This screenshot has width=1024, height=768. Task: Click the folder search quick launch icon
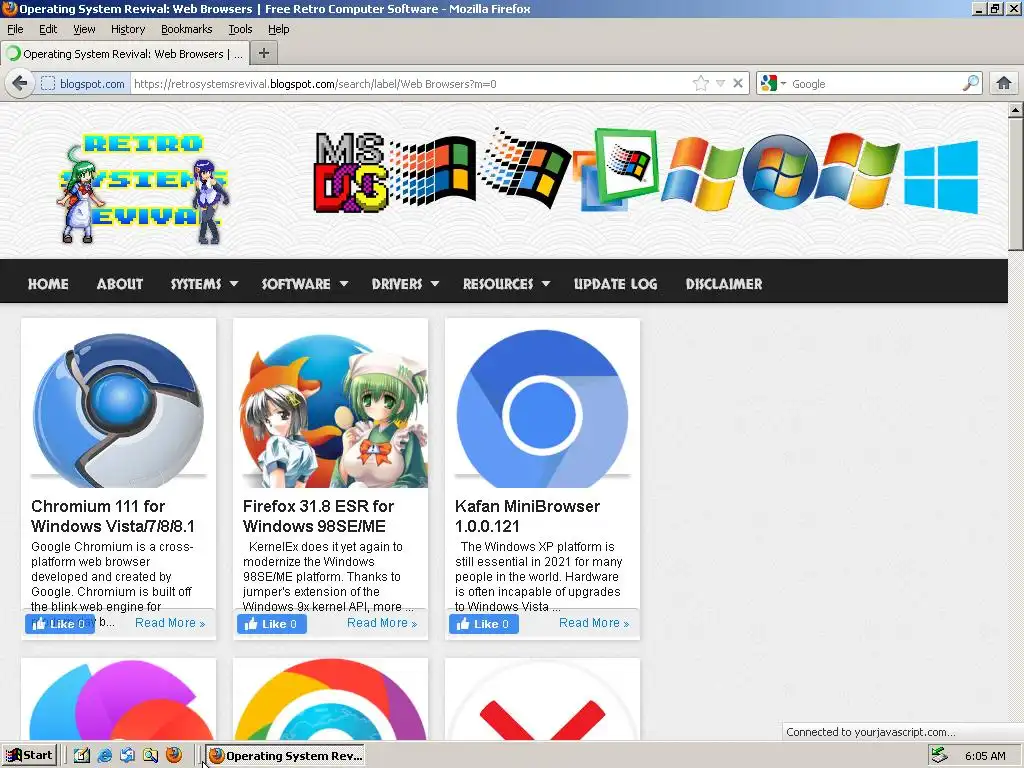pos(151,756)
